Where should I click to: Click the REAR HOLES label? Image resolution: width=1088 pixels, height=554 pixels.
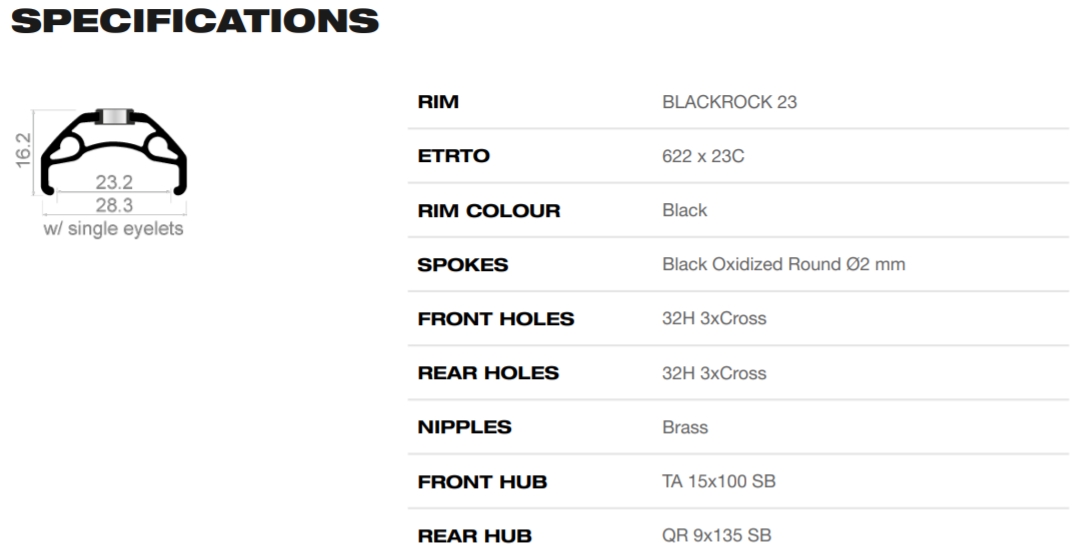[488, 373]
